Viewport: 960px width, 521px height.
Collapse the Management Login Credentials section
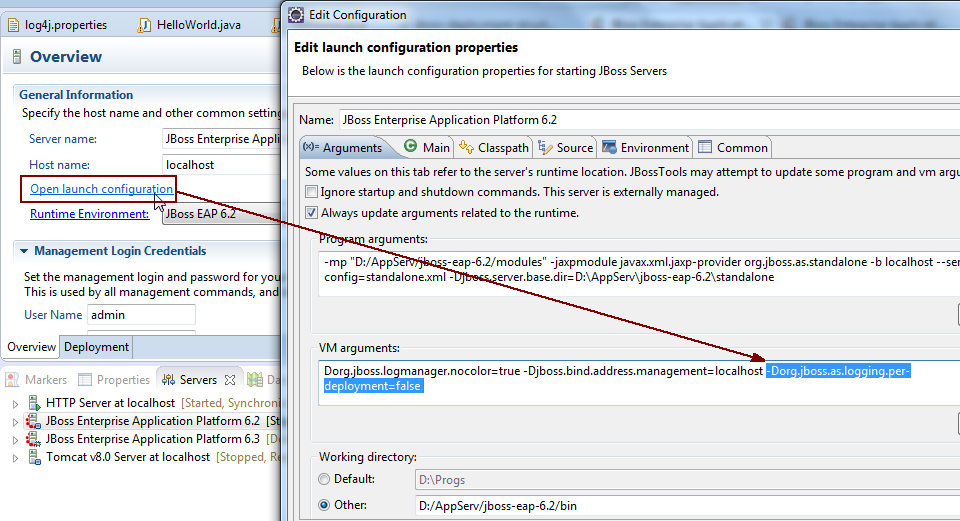[x=24, y=251]
